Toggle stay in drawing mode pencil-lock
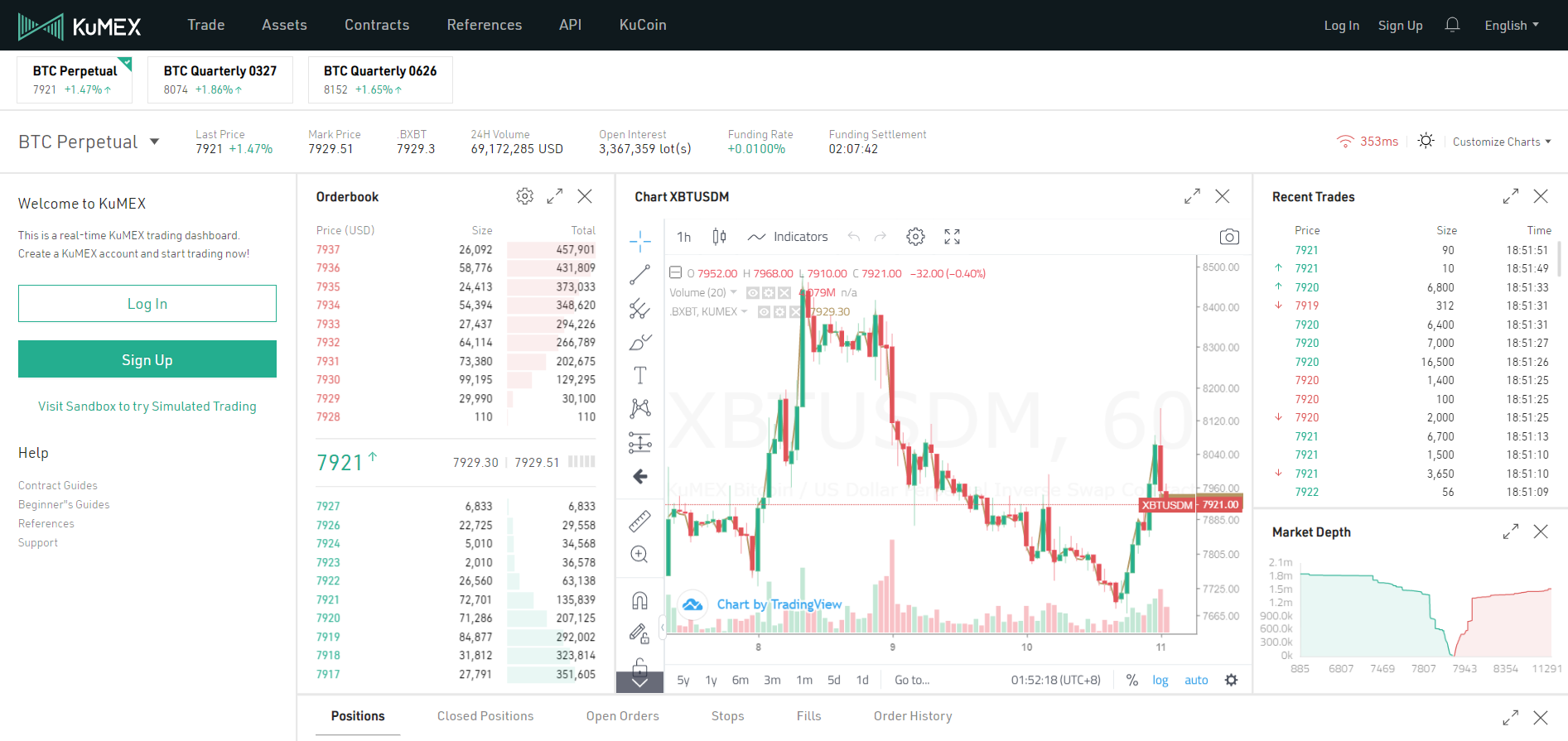1568x741 pixels. (639, 634)
